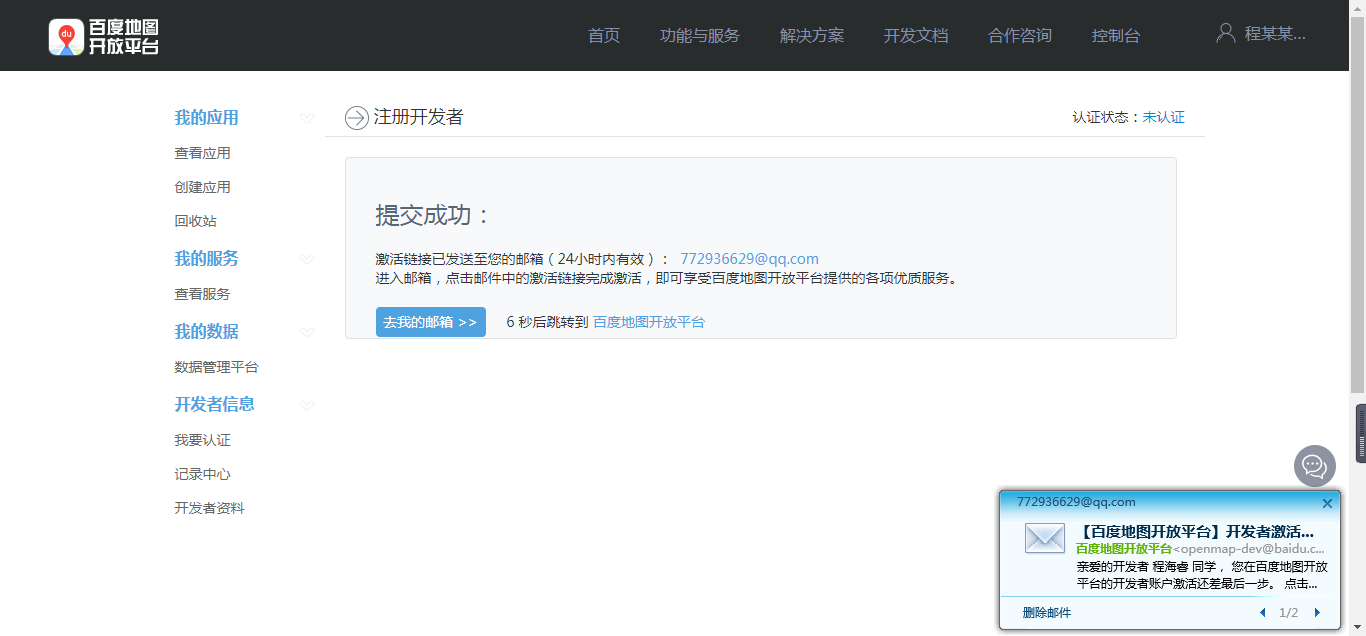This screenshot has width=1366, height=636.
Task: Click 删除邮件 in mail popup
Action: (1047, 613)
